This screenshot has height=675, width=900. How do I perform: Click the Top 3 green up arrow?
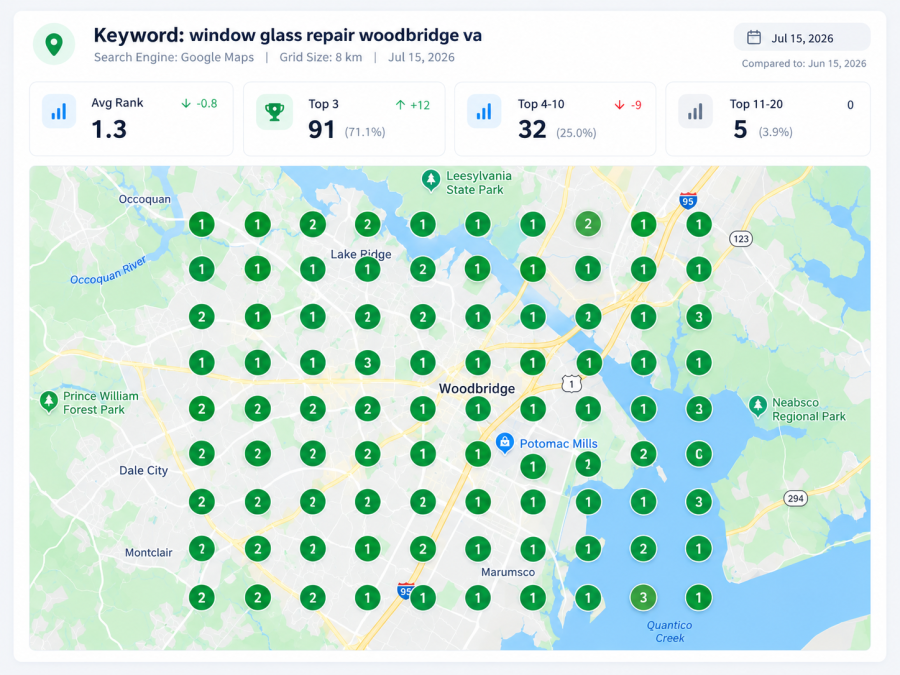pos(401,105)
